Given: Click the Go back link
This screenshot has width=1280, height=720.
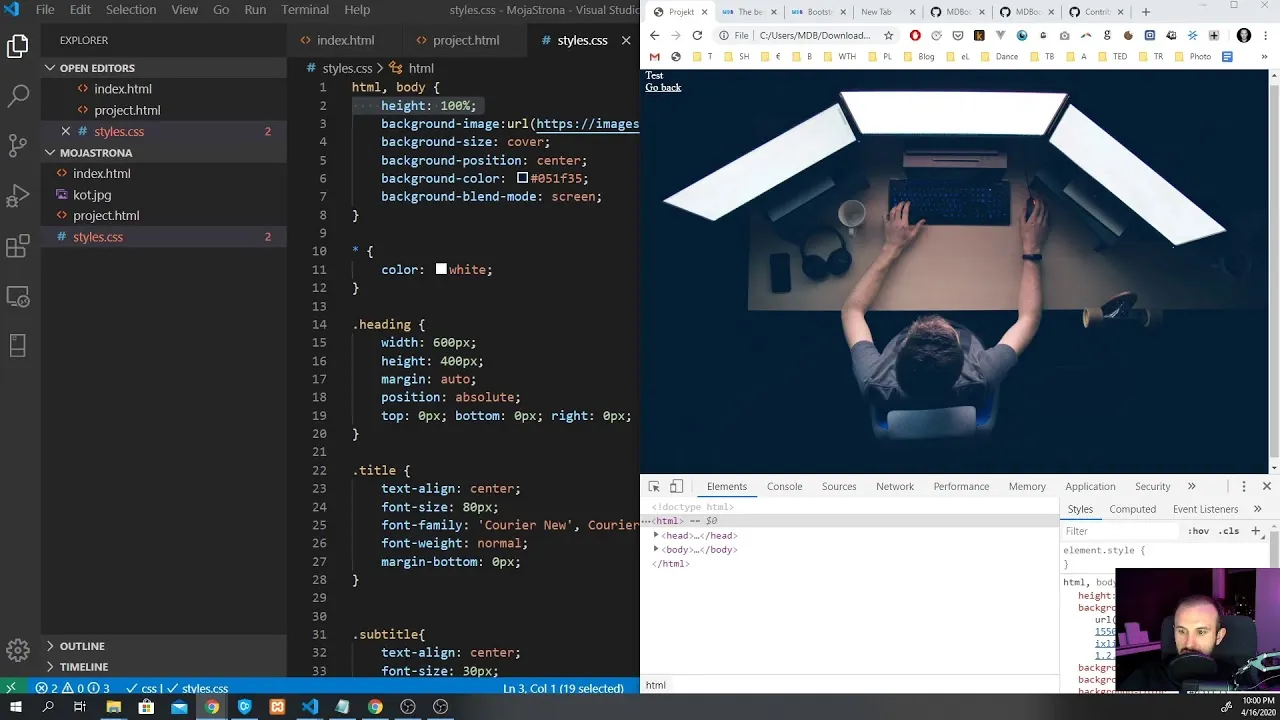Looking at the screenshot, I should (x=663, y=87).
